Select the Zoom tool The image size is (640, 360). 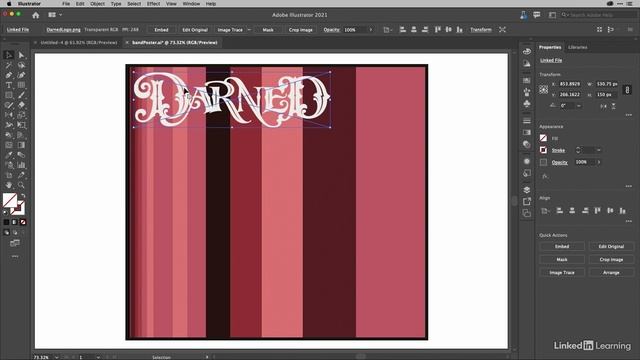pyautogui.click(x=21, y=185)
